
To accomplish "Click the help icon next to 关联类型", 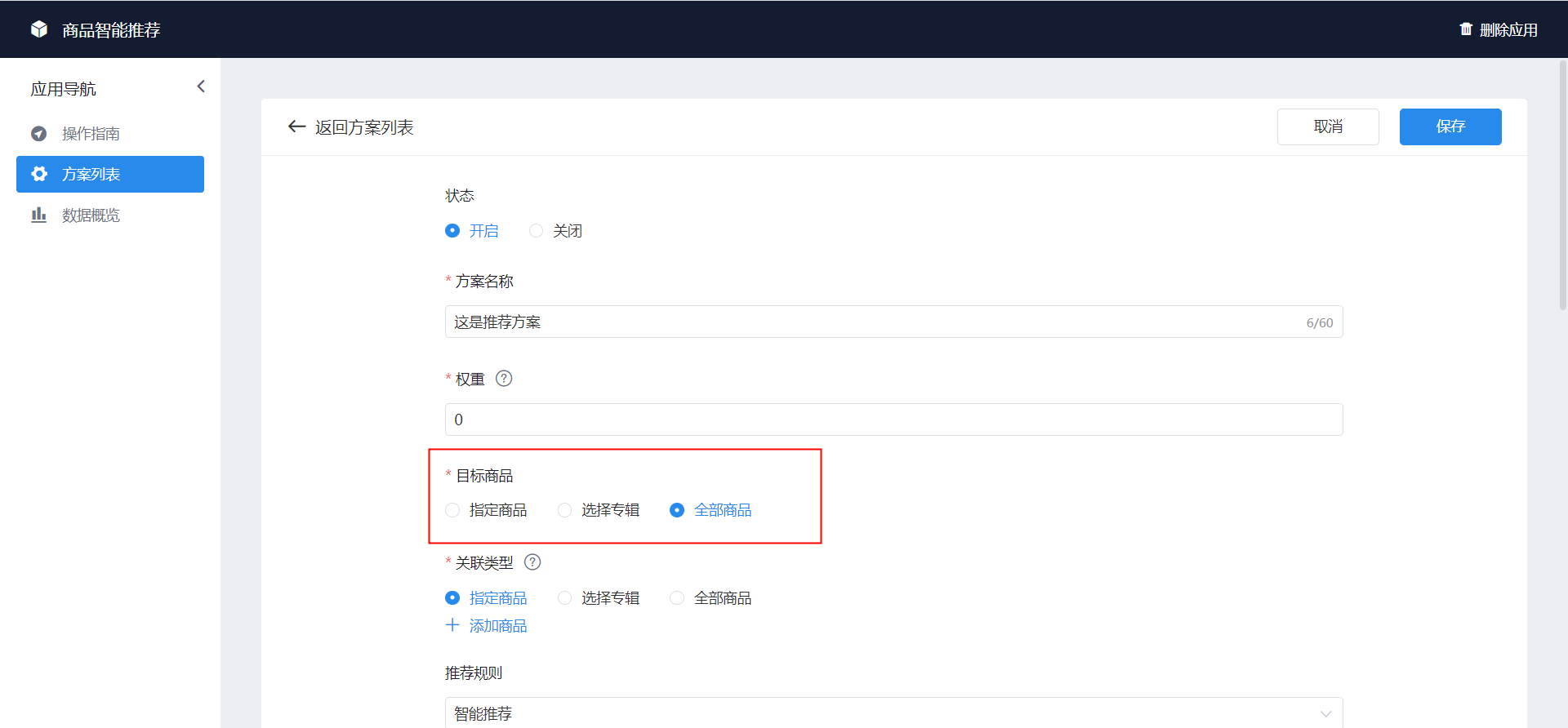I will [x=532, y=562].
